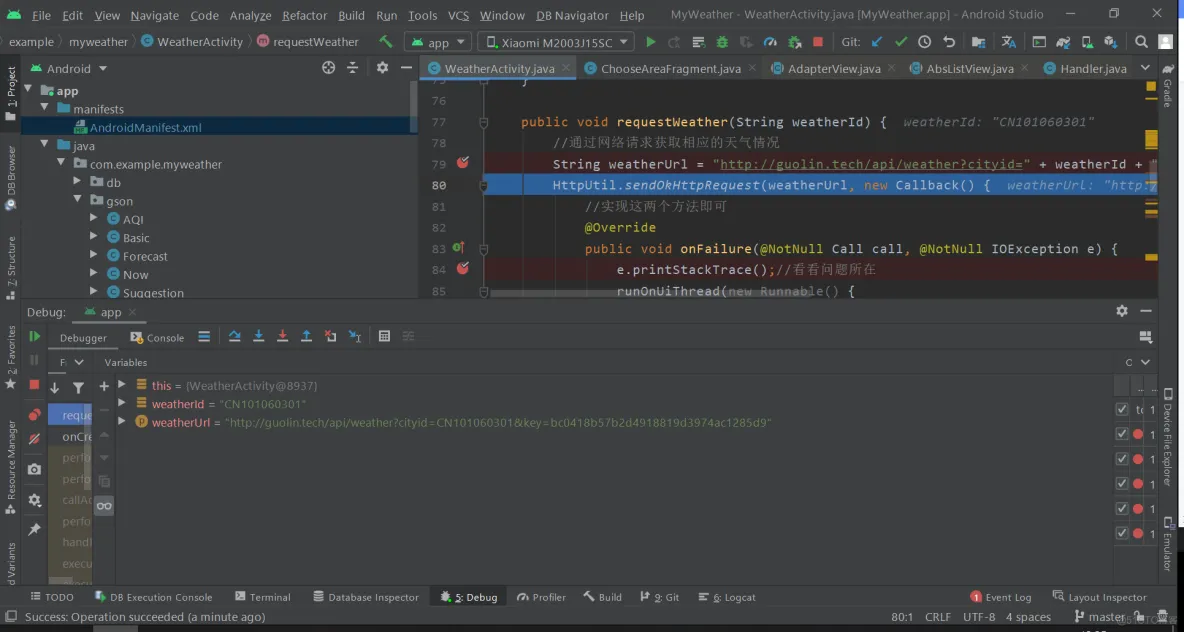This screenshot has width=1184, height=632.
Task: Click the red Stop icon in main toolbar
Action: pyautogui.click(x=818, y=42)
